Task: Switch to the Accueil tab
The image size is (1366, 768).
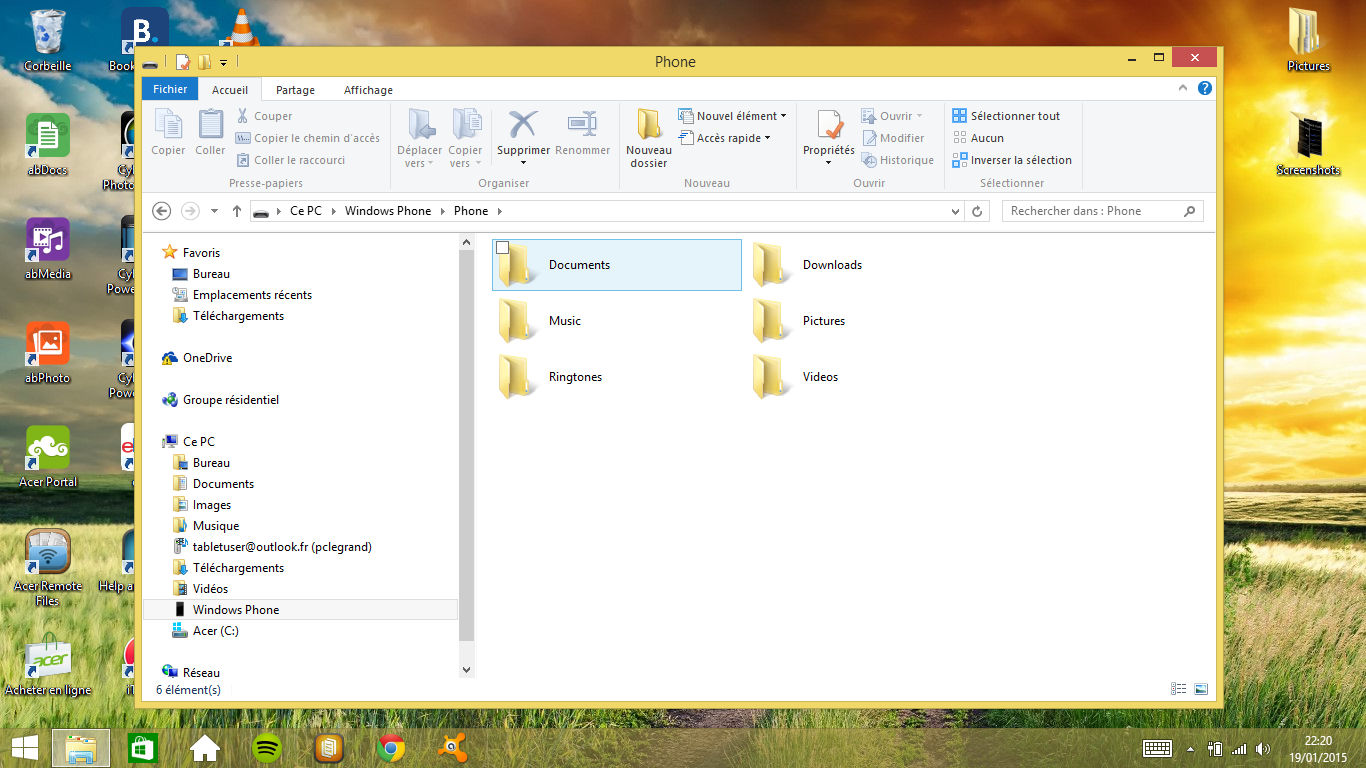Action: [x=230, y=90]
